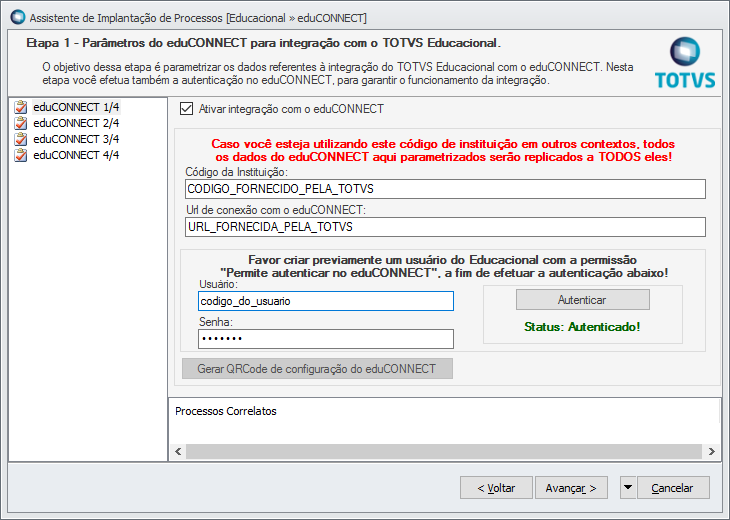Select the eduCONNECT 1/4 step
The image size is (730, 520).
coord(76,107)
